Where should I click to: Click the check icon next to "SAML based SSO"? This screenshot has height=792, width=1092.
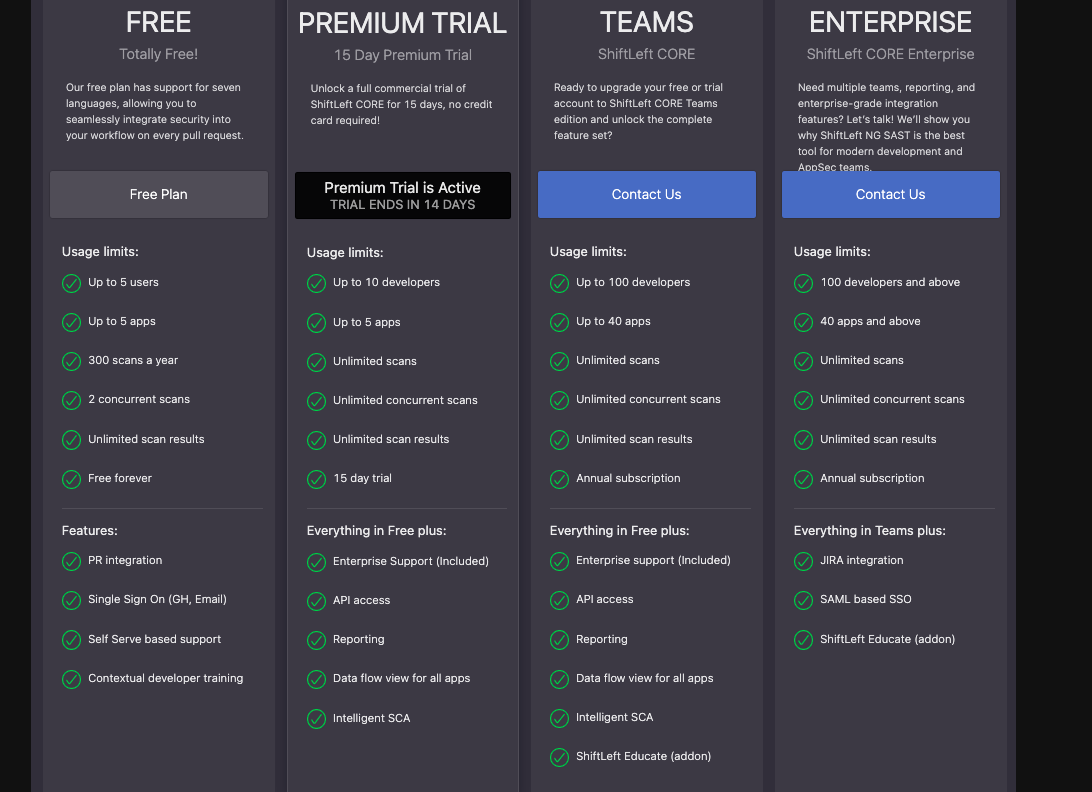coord(803,600)
